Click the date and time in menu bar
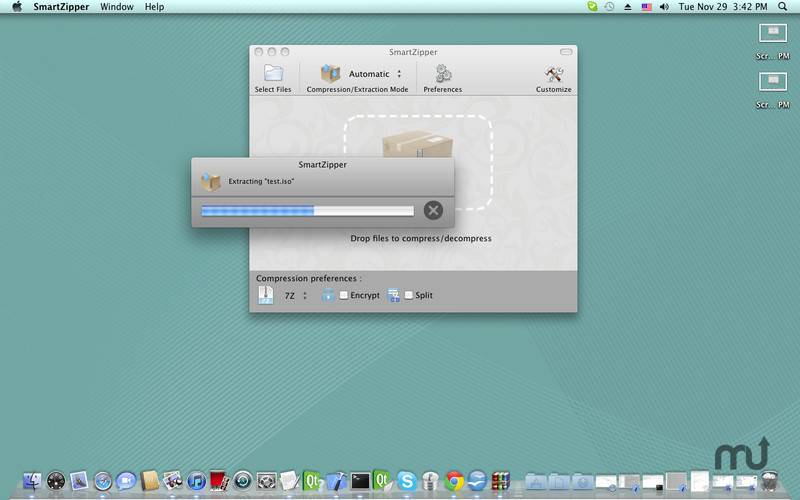The image size is (800, 500). pyautogui.click(x=723, y=7)
